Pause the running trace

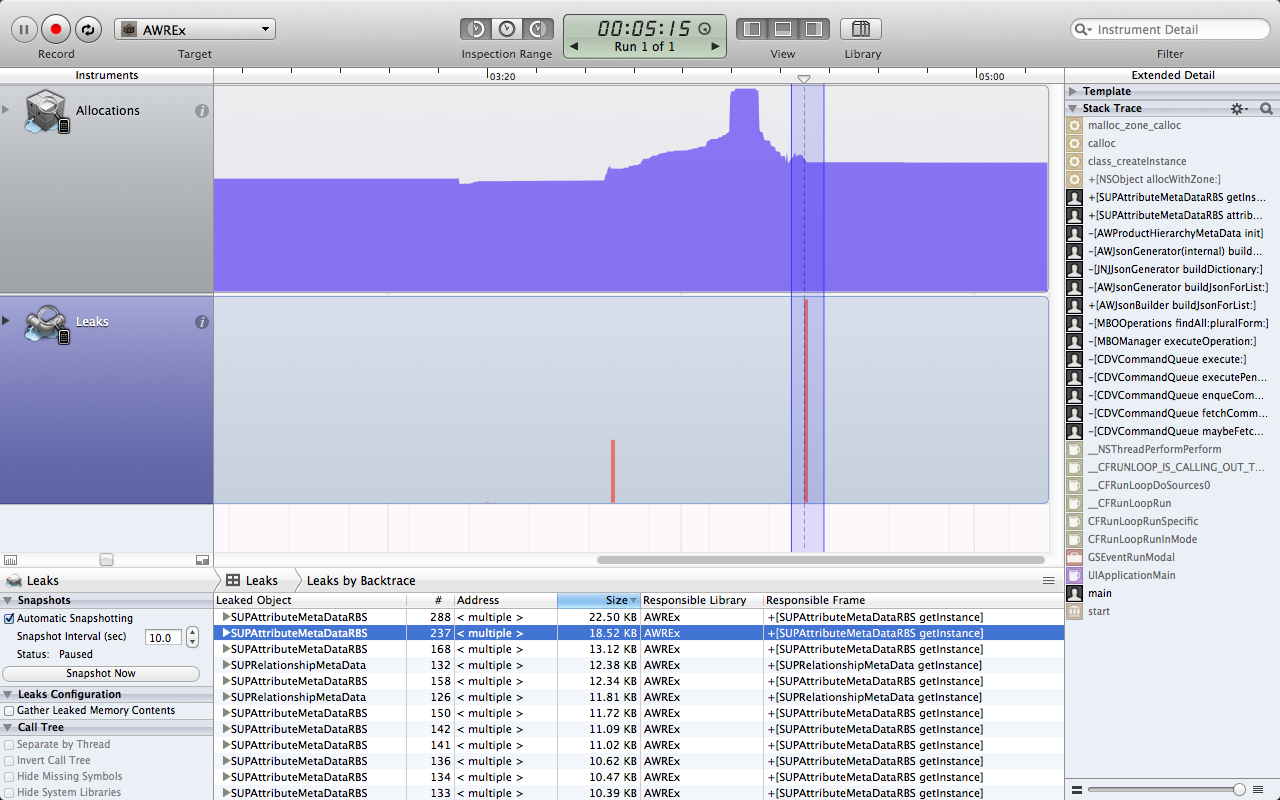25,30
